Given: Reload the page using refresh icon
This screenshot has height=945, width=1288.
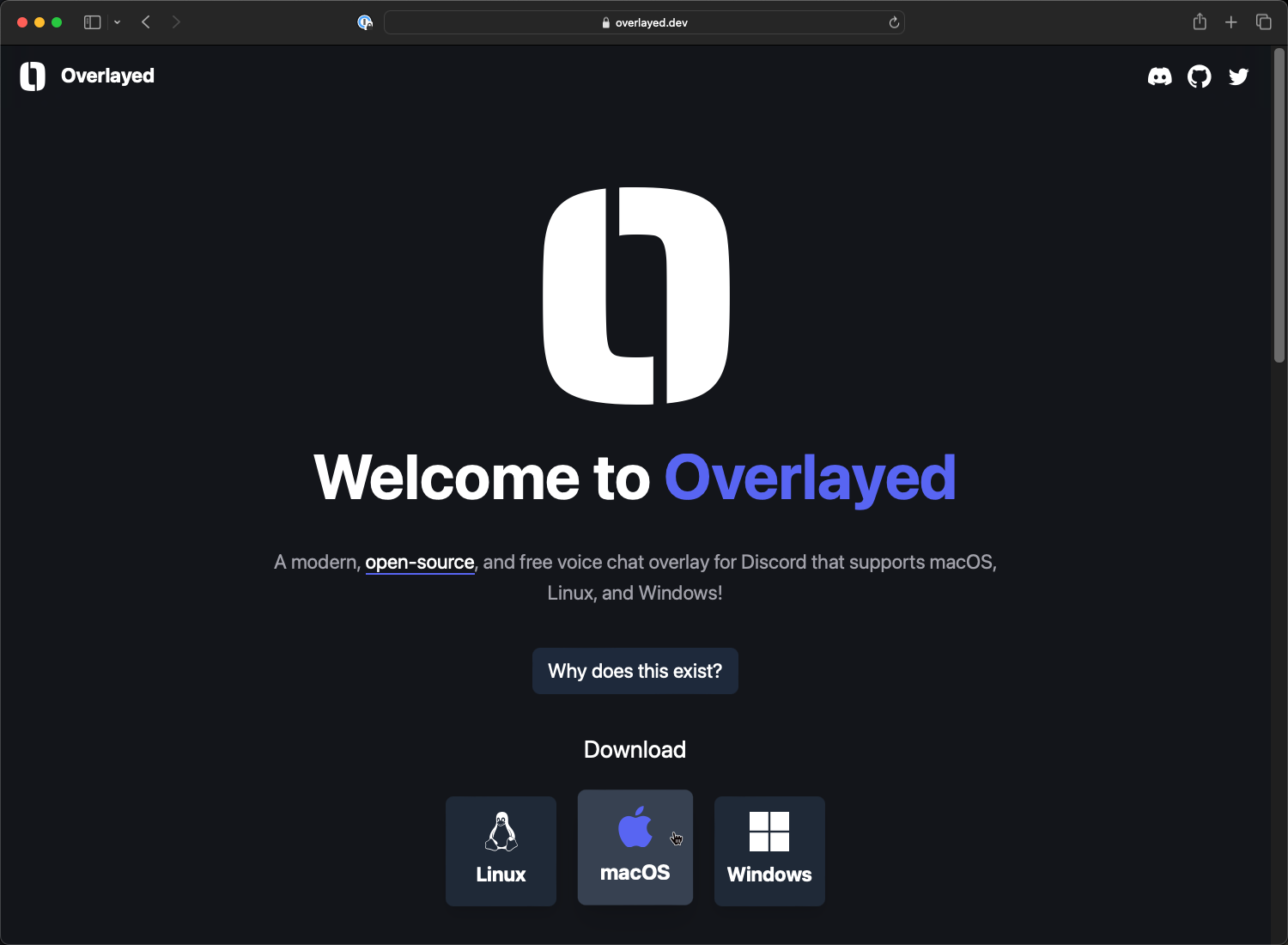Looking at the screenshot, I should pyautogui.click(x=894, y=23).
